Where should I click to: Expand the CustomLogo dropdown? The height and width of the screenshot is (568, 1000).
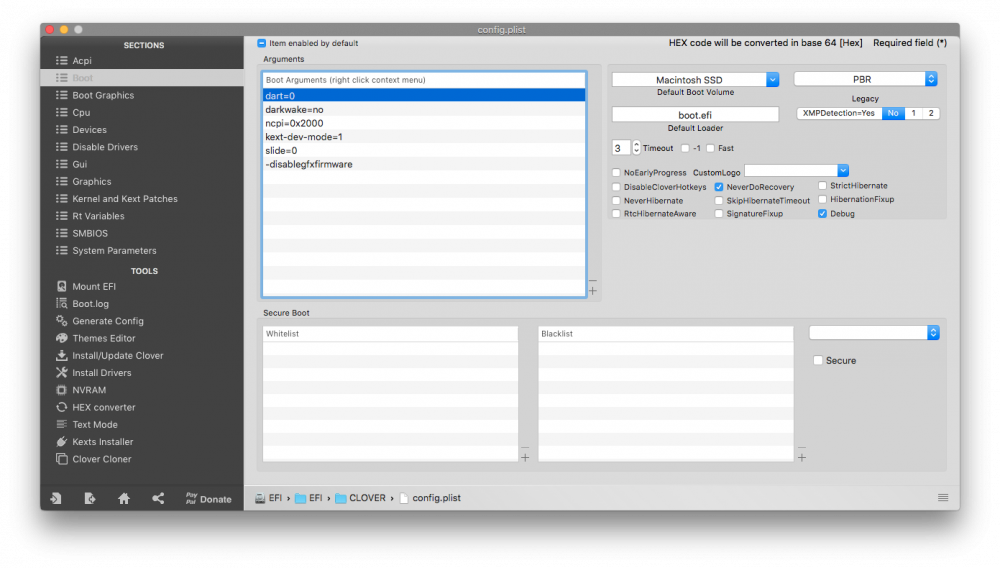click(843, 170)
